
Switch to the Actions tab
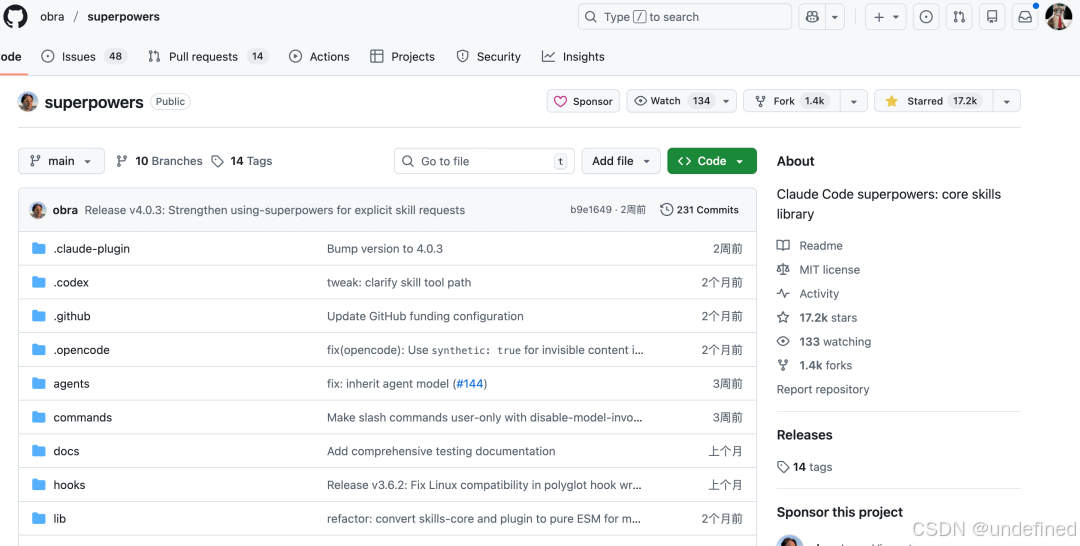point(319,56)
